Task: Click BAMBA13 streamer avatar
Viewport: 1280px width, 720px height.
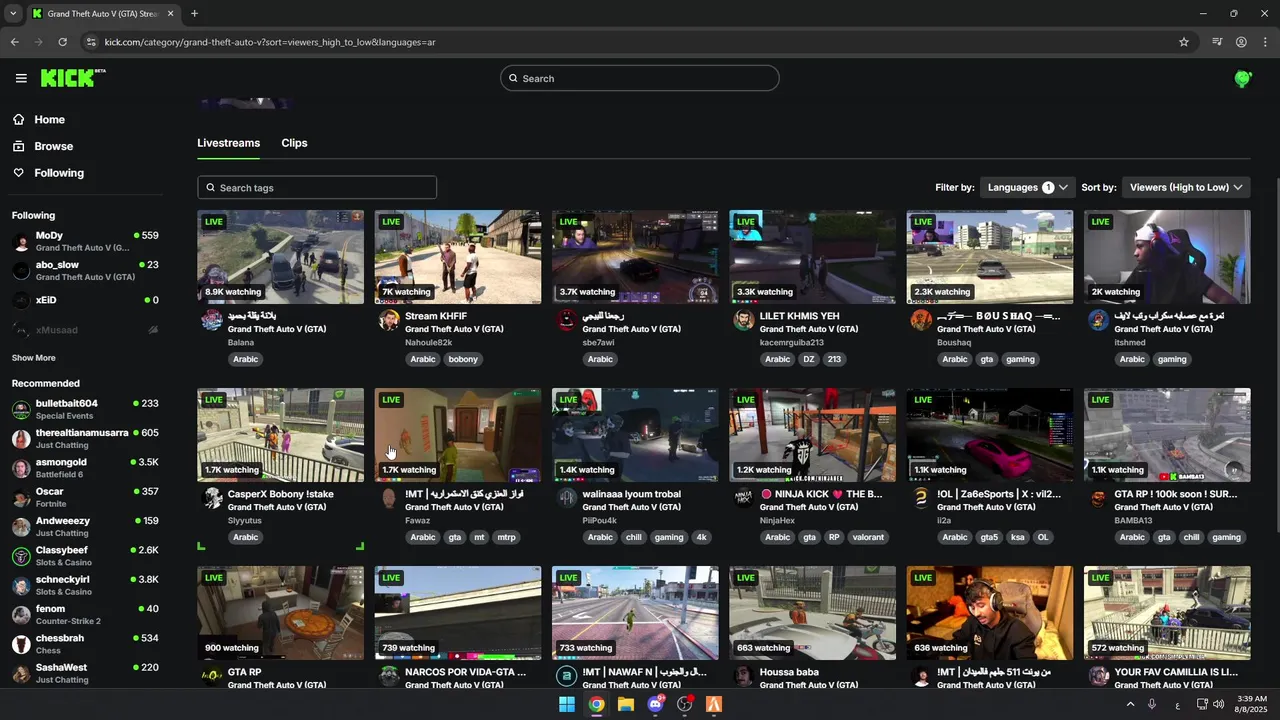Action: [1098, 497]
